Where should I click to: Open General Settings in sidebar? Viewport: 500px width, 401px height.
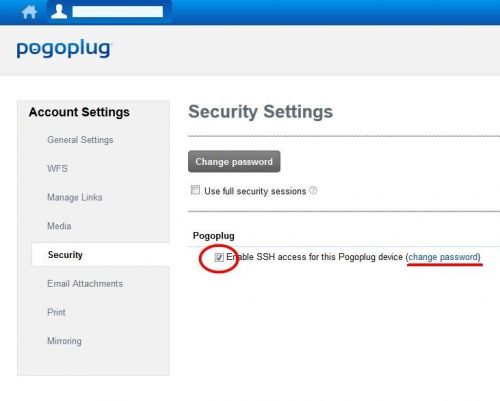pyautogui.click(x=80, y=140)
